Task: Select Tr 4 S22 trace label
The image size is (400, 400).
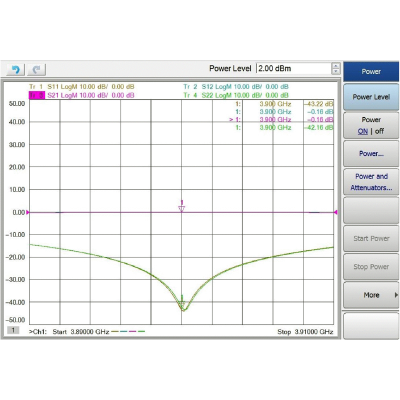Action: 236,95
